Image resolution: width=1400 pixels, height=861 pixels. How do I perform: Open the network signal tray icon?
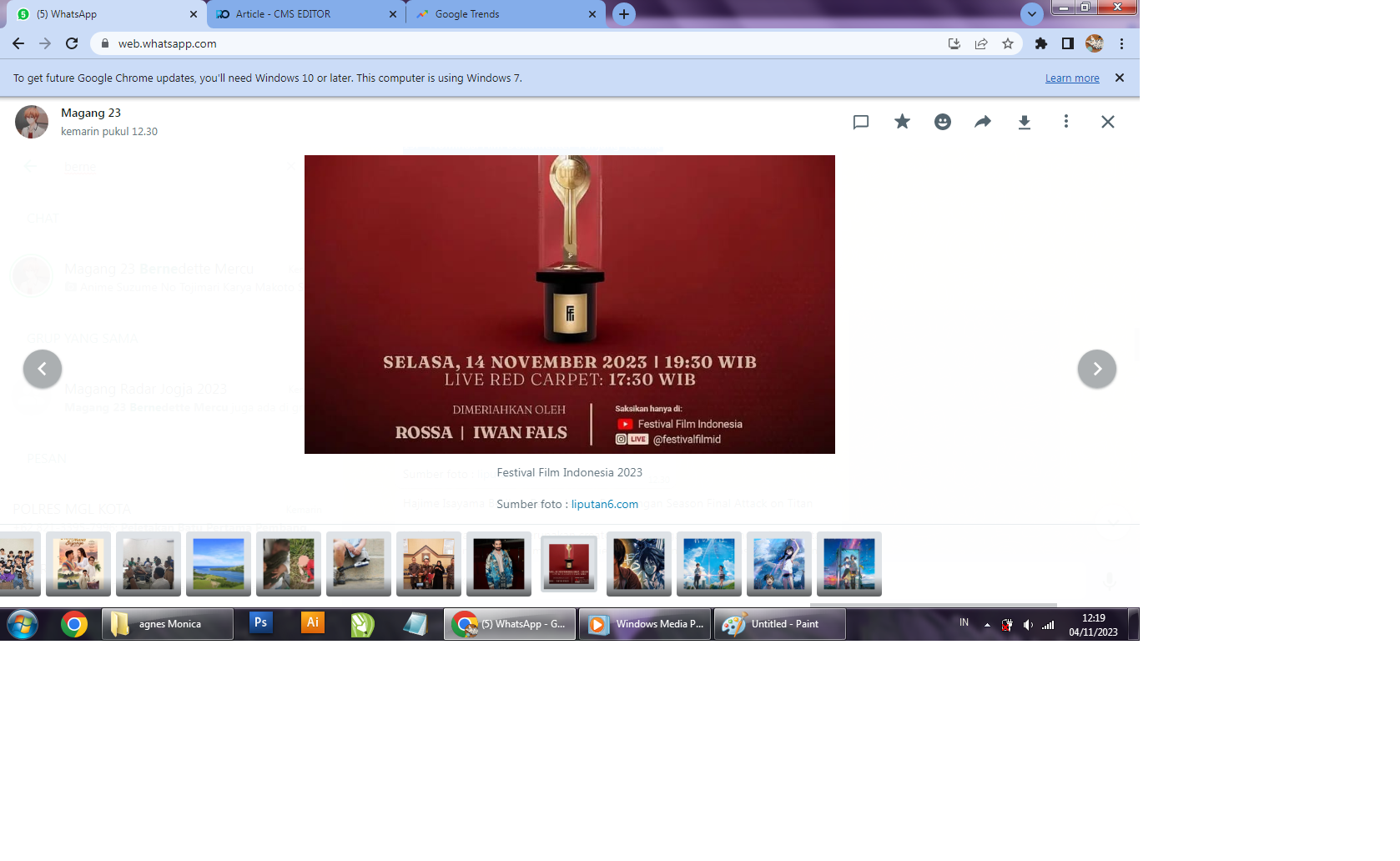(x=1048, y=625)
